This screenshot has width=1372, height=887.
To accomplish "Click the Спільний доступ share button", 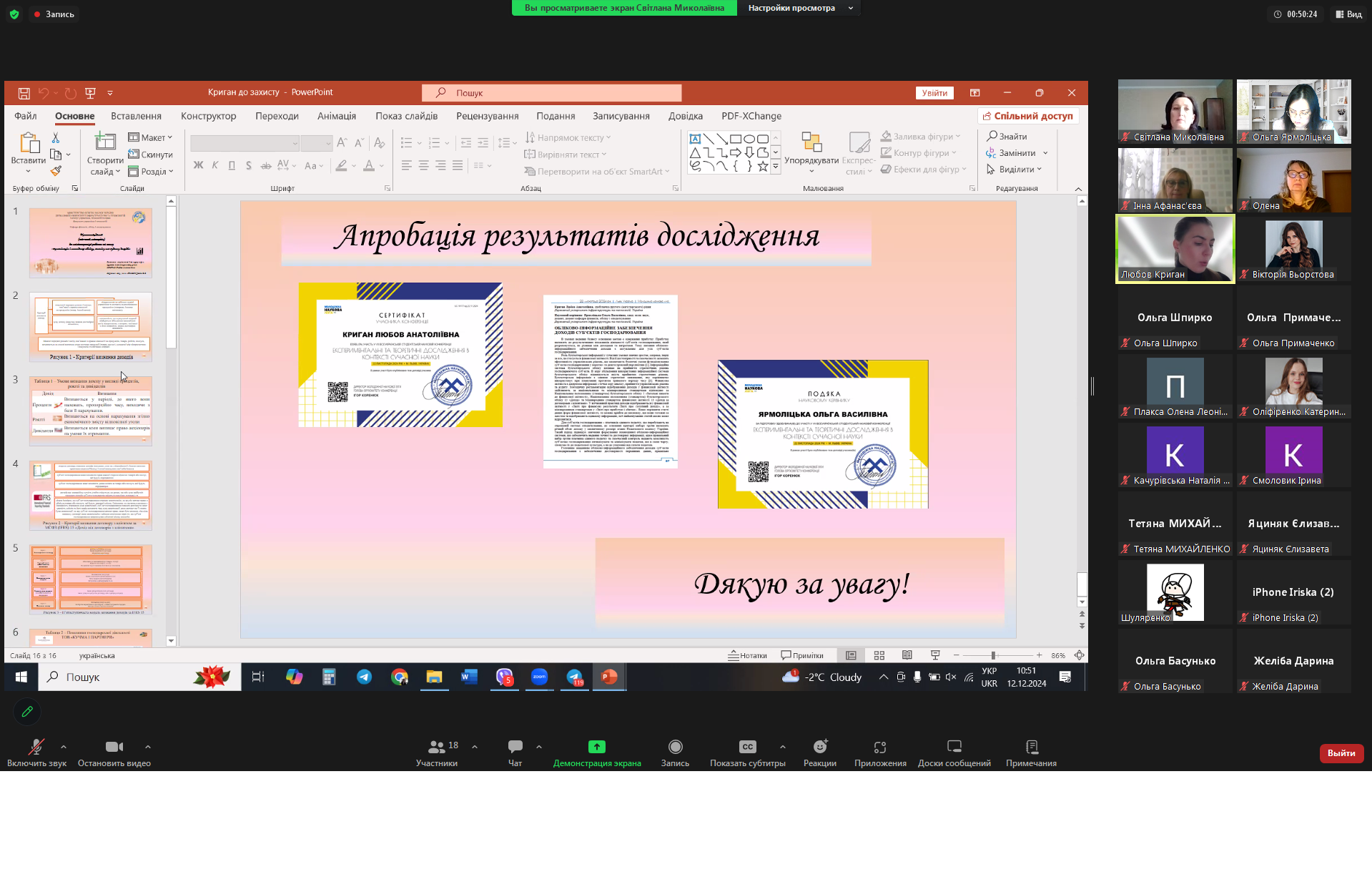I will [x=1028, y=116].
